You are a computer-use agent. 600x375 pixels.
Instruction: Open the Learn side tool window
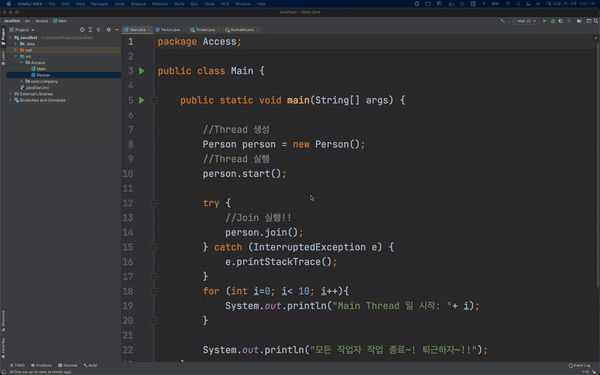[x=3, y=58]
